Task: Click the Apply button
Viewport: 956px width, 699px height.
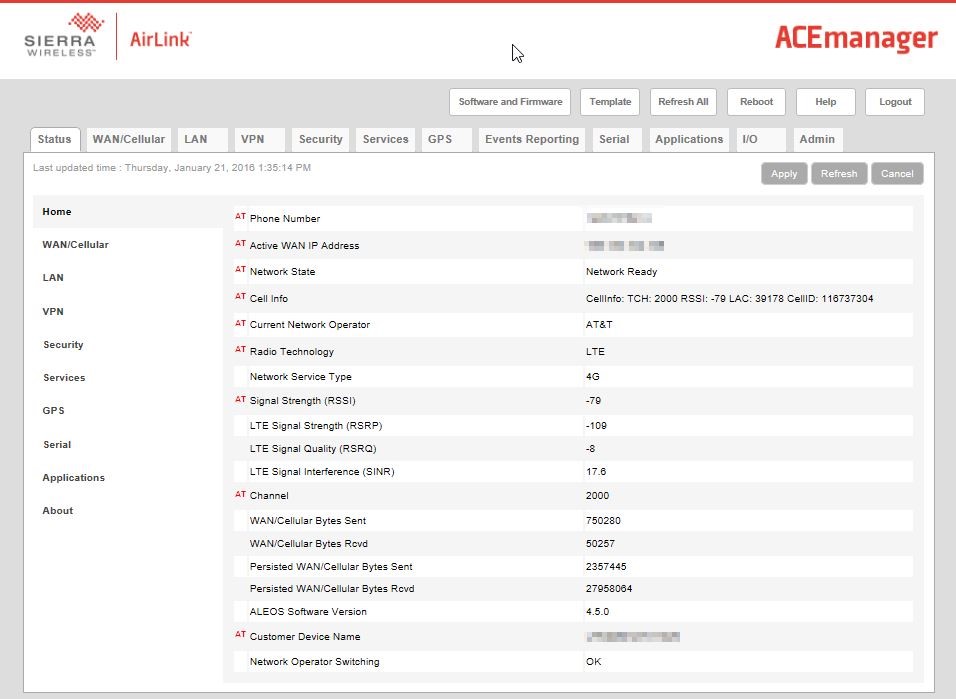Action: click(784, 174)
